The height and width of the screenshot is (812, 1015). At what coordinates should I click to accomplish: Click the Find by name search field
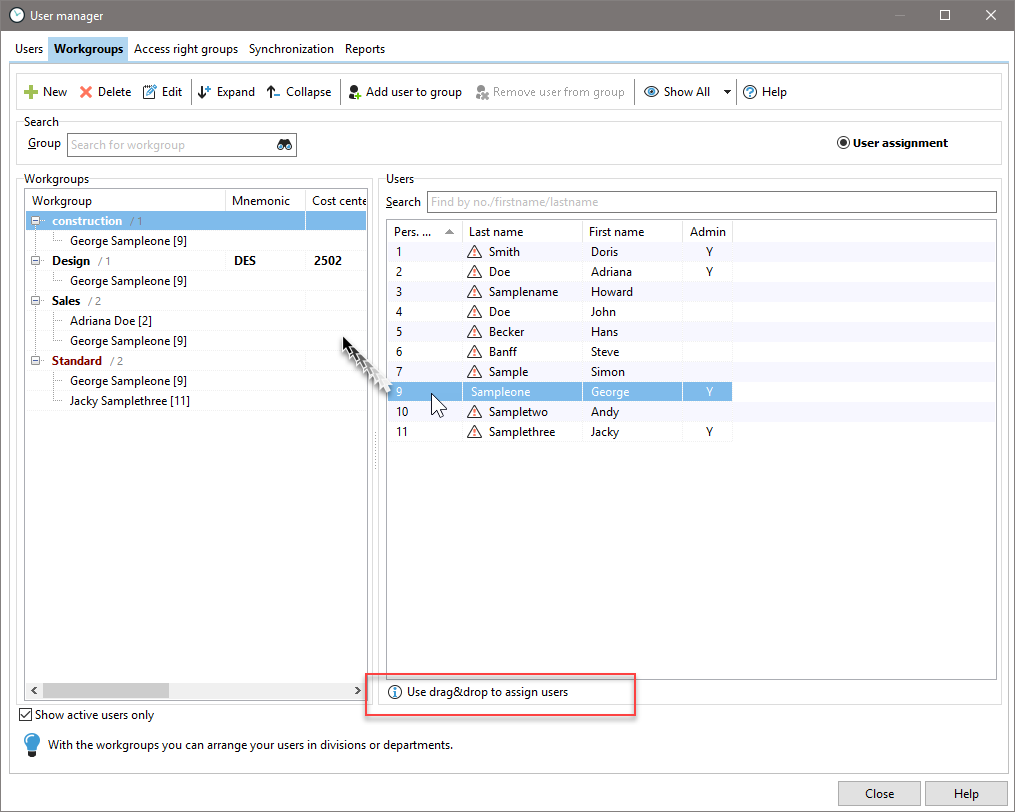click(x=710, y=202)
